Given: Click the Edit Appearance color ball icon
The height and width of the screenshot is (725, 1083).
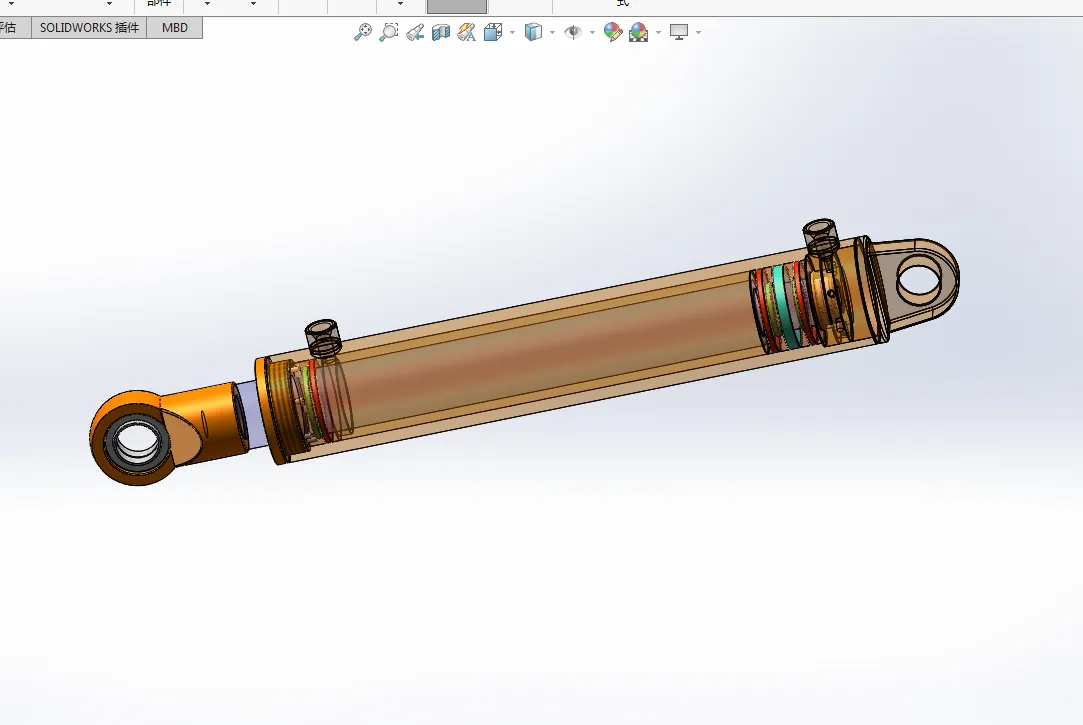Looking at the screenshot, I should click(613, 32).
